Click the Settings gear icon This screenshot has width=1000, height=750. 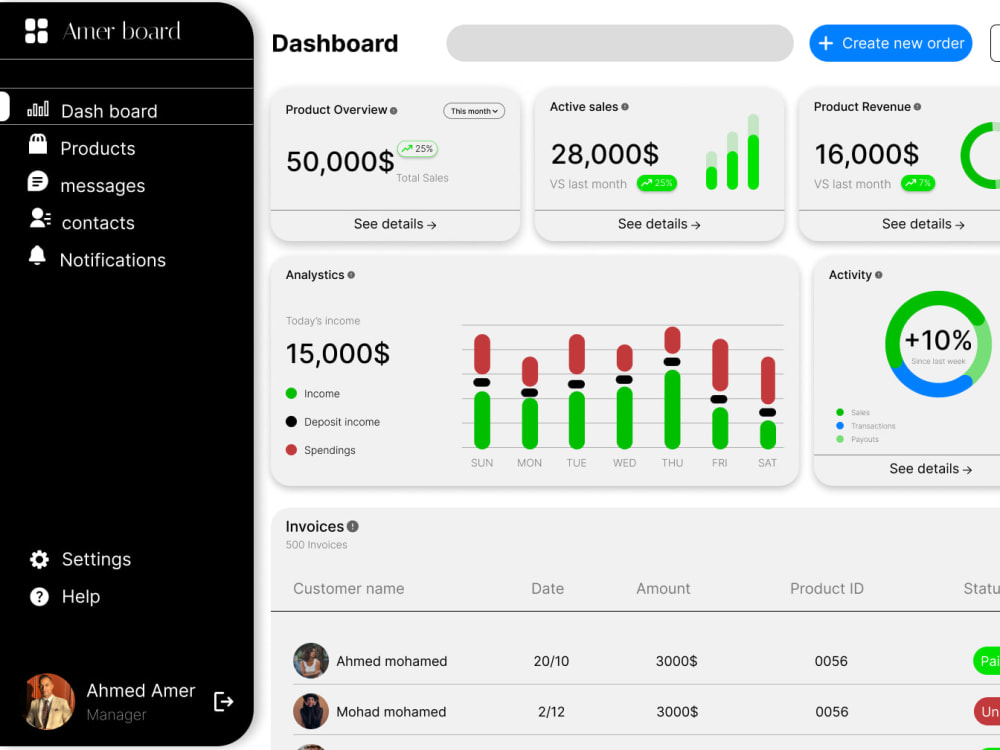pos(39,559)
